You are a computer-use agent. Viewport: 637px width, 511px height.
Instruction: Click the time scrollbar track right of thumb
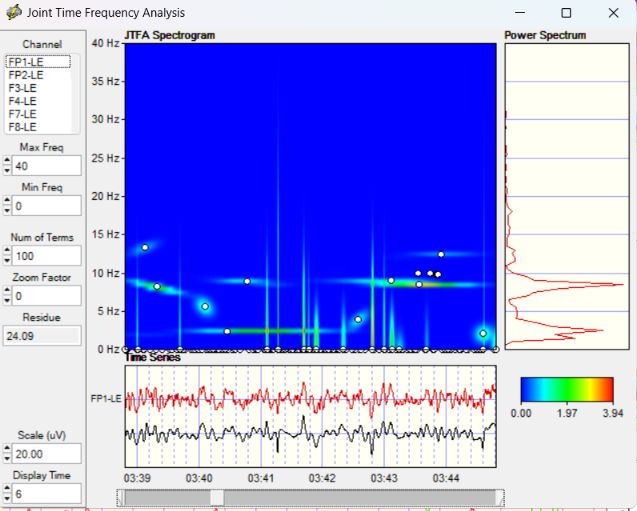click(360, 498)
